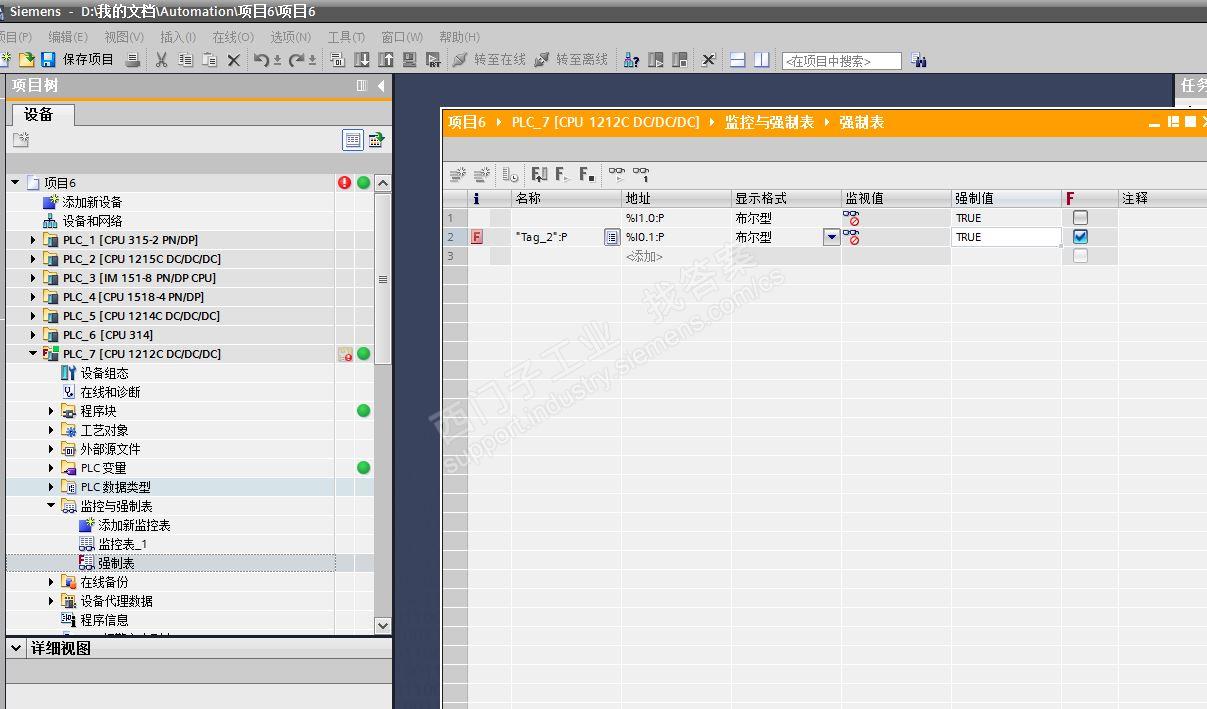Screen dimensions: 1207x709
Task: Click the Cut scissors icon
Action: 161,60
